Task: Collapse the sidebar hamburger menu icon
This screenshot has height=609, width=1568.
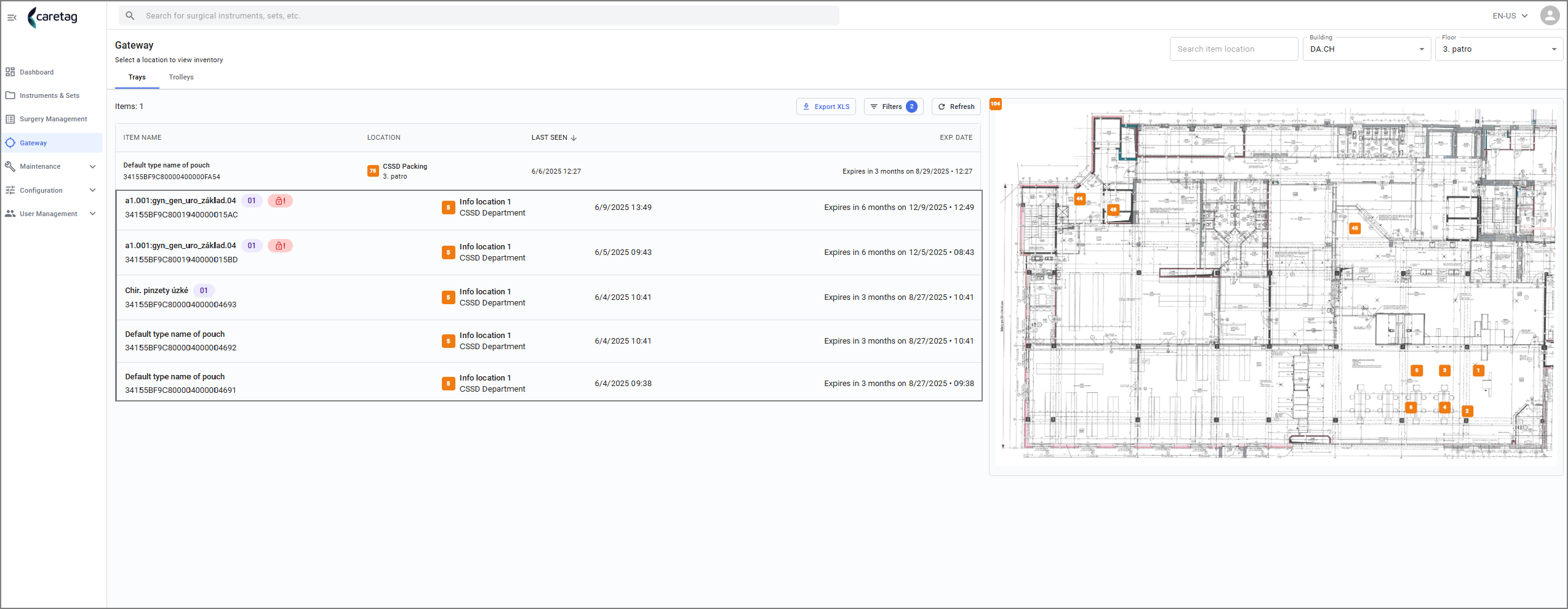Action: [12, 17]
